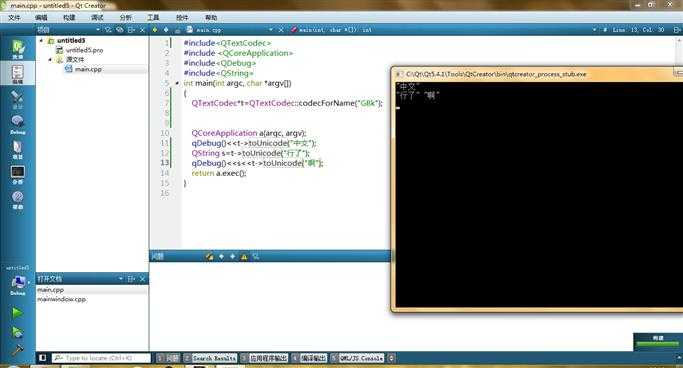
Task: Collapse the untitled5 project tree node
Action: (x=41, y=41)
